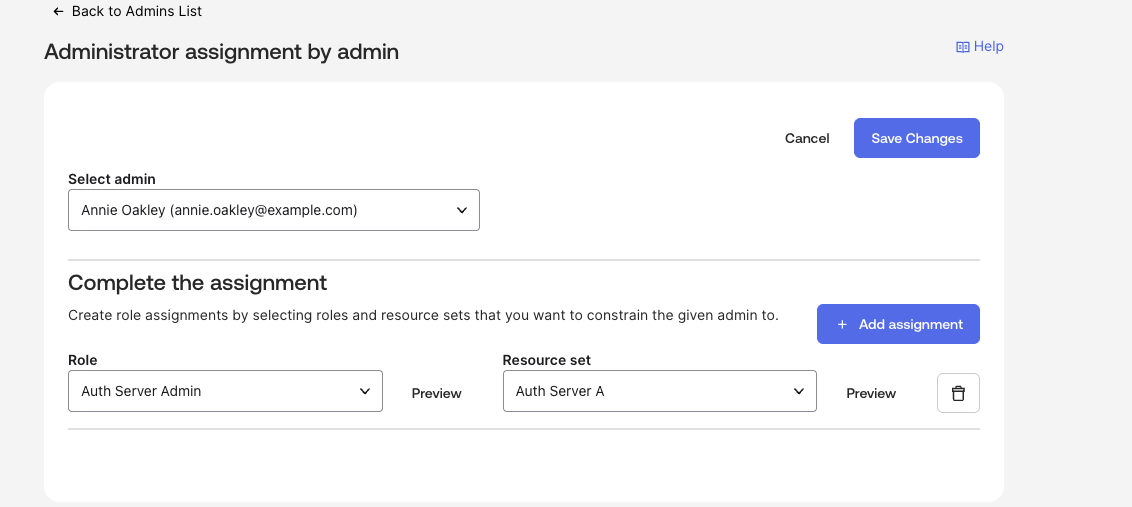
Task: Click the 'Select admin' label
Action: 112,179
